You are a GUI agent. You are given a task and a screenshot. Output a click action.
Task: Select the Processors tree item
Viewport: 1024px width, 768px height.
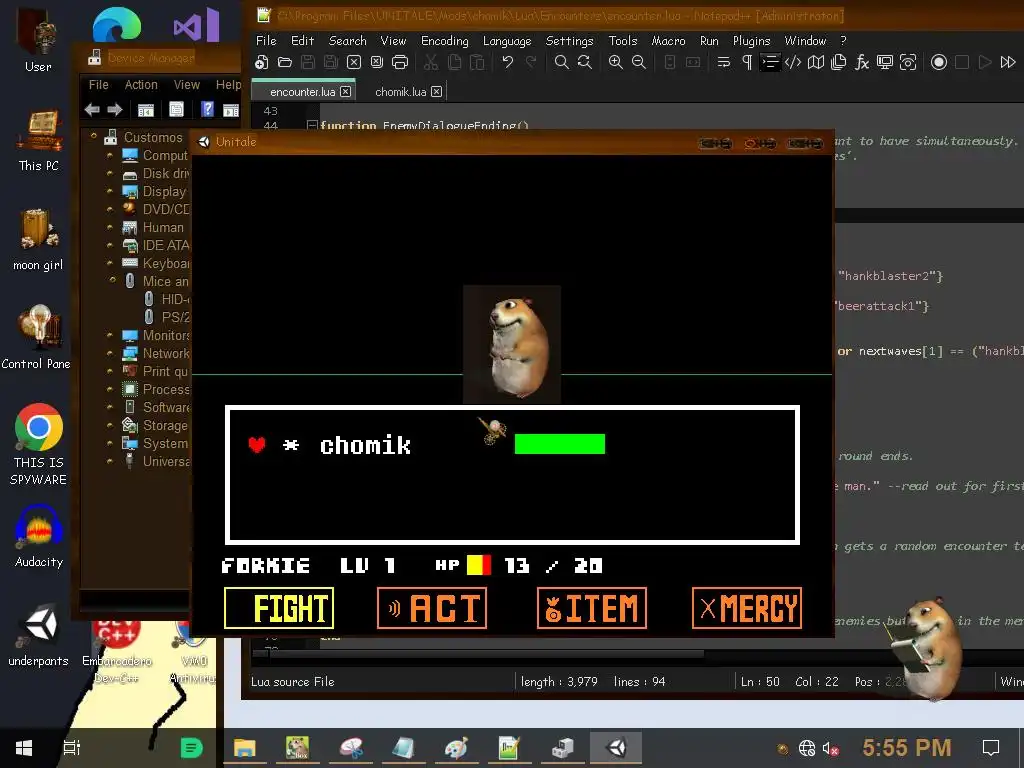click(156, 389)
